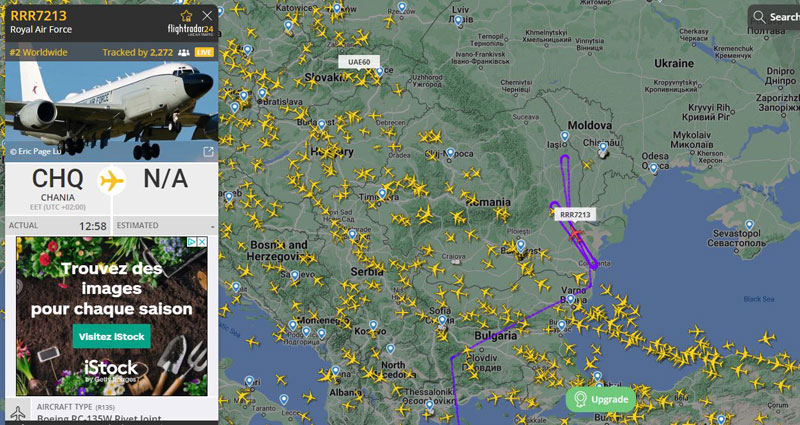Image resolution: width=800 pixels, height=425 pixels.
Task: Click the LIVE status badge
Action: pos(204,53)
